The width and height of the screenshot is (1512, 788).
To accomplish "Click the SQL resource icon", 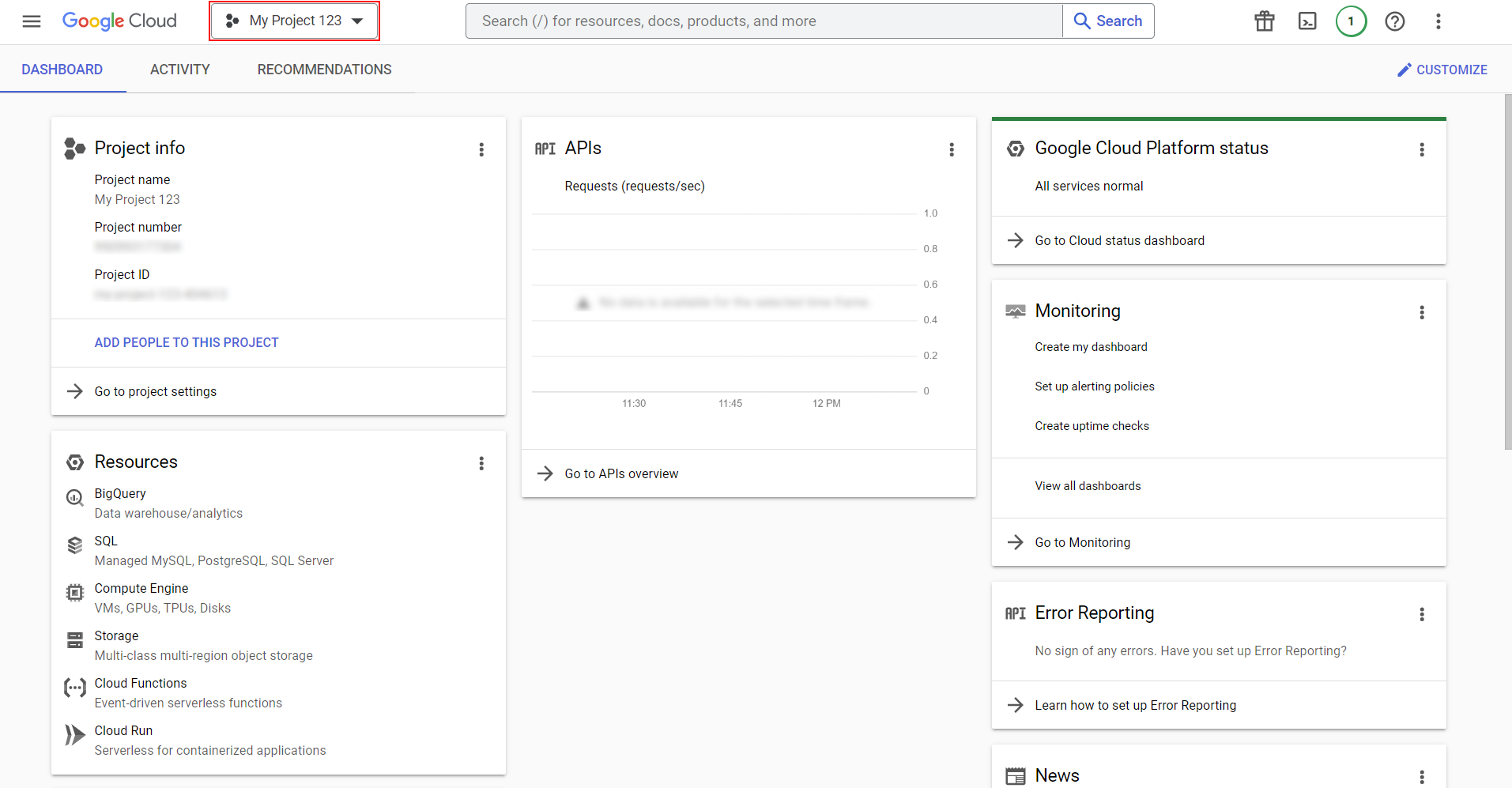I will (75, 545).
